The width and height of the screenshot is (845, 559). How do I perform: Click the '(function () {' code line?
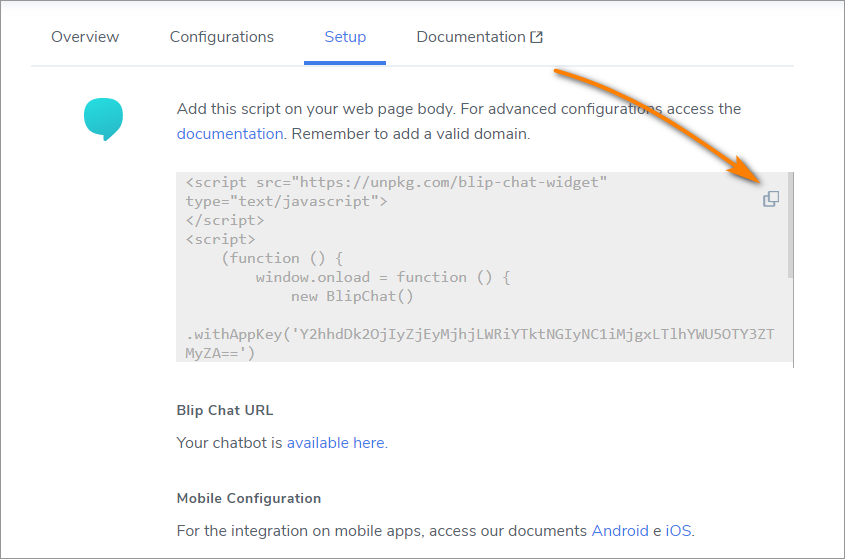282,258
